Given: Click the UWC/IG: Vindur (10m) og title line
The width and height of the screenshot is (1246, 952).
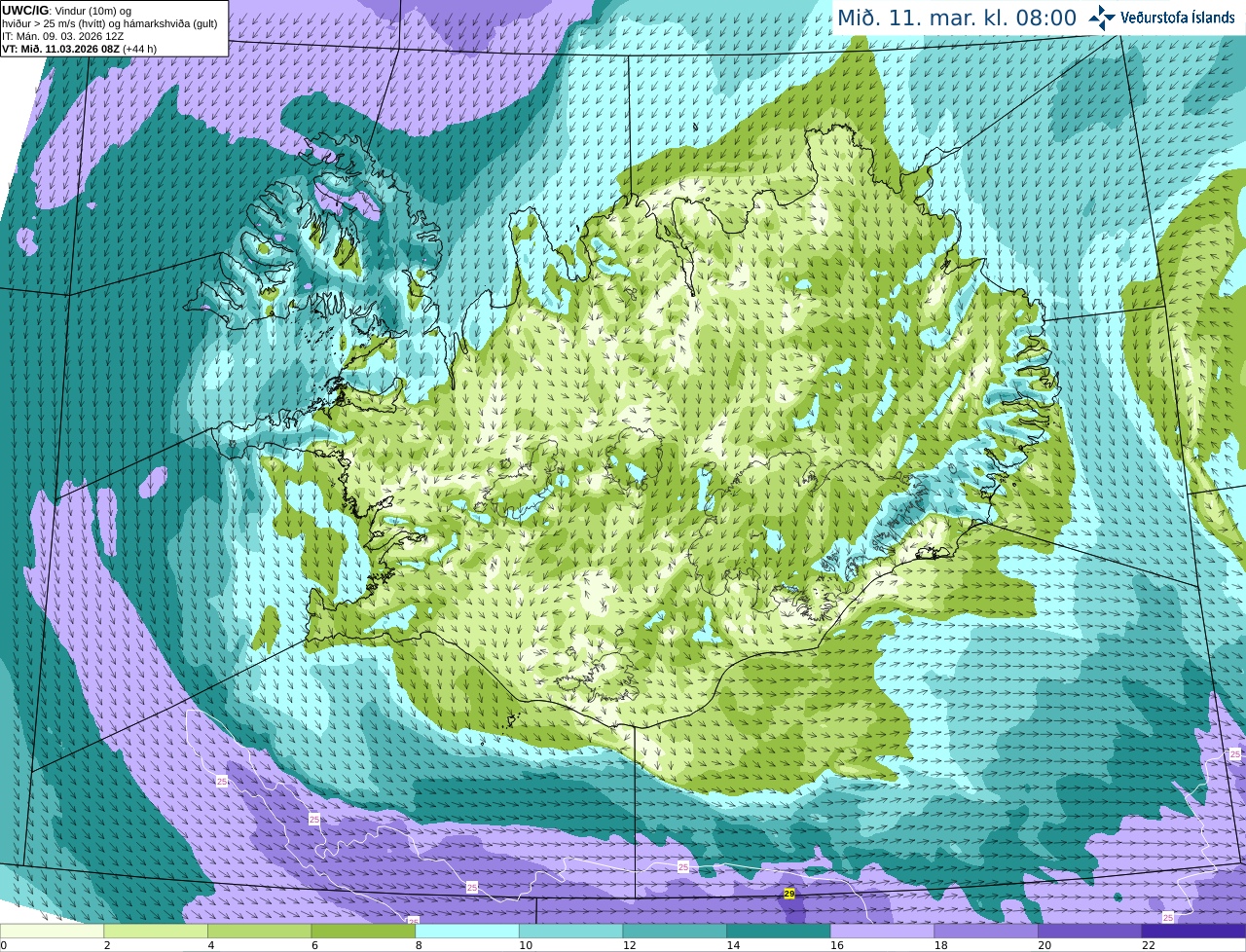Looking at the screenshot, I should click(x=66, y=11).
